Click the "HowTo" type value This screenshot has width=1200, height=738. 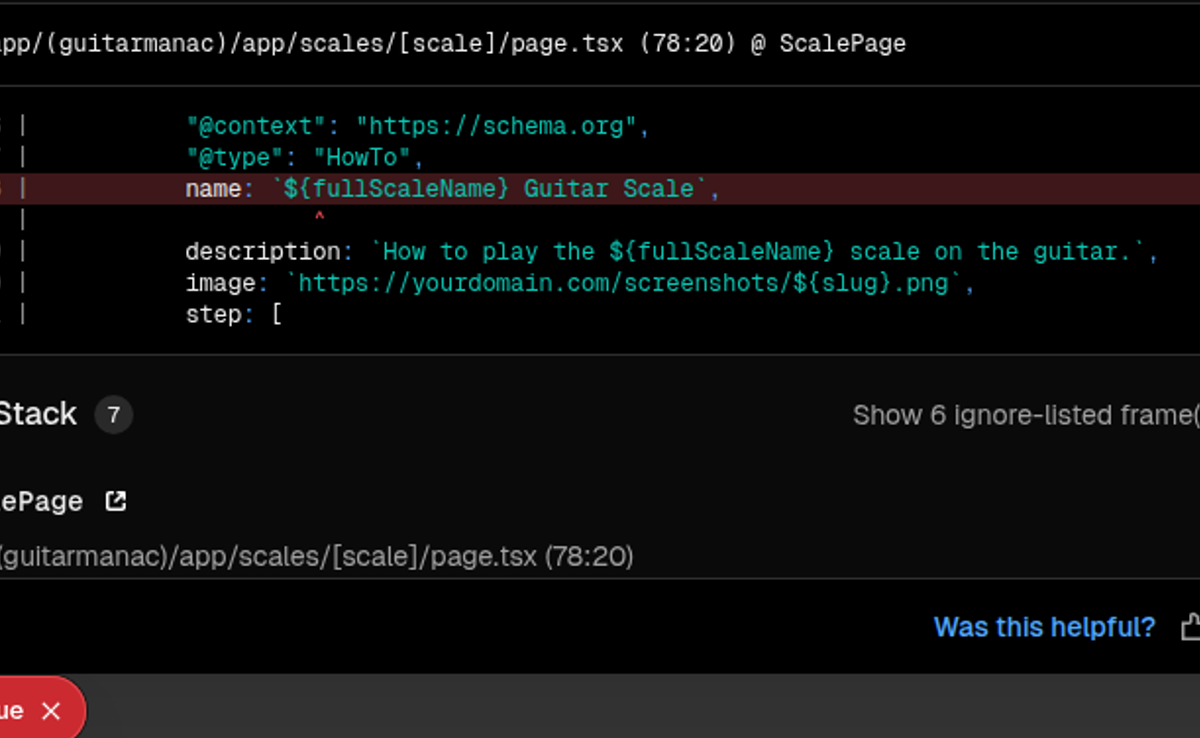pyautogui.click(x=362, y=158)
